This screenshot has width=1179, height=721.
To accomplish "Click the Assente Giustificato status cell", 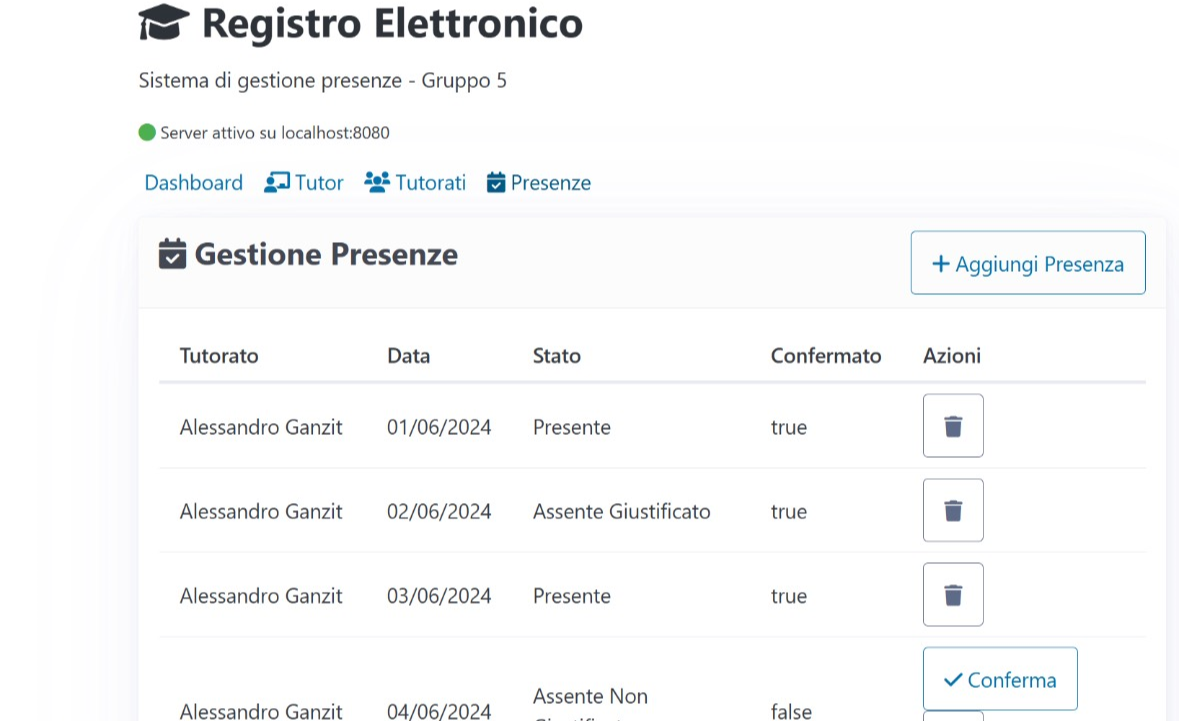I will (621, 511).
